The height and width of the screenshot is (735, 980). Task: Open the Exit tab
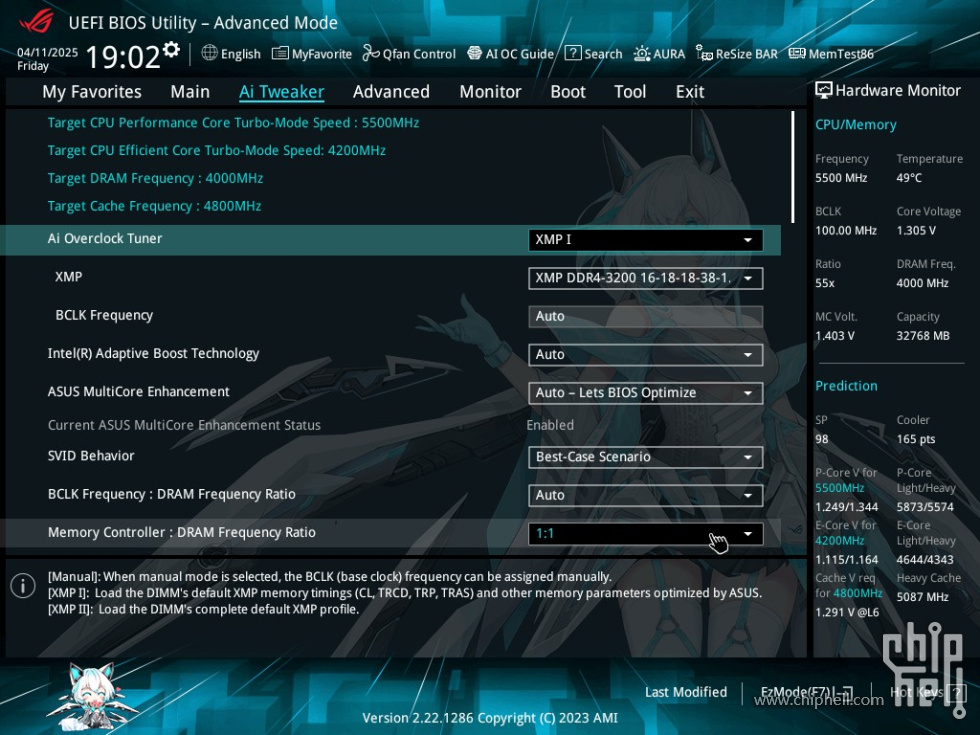pos(689,92)
